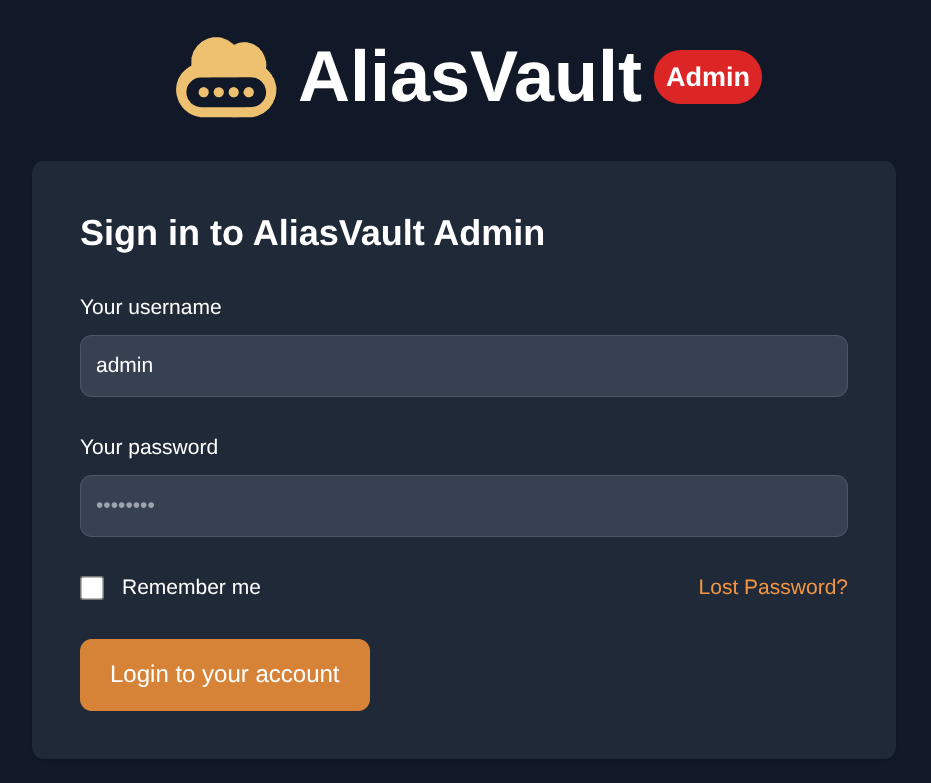Focus the Your password input field
The width and height of the screenshot is (931, 783).
pyautogui.click(x=464, y=506)
